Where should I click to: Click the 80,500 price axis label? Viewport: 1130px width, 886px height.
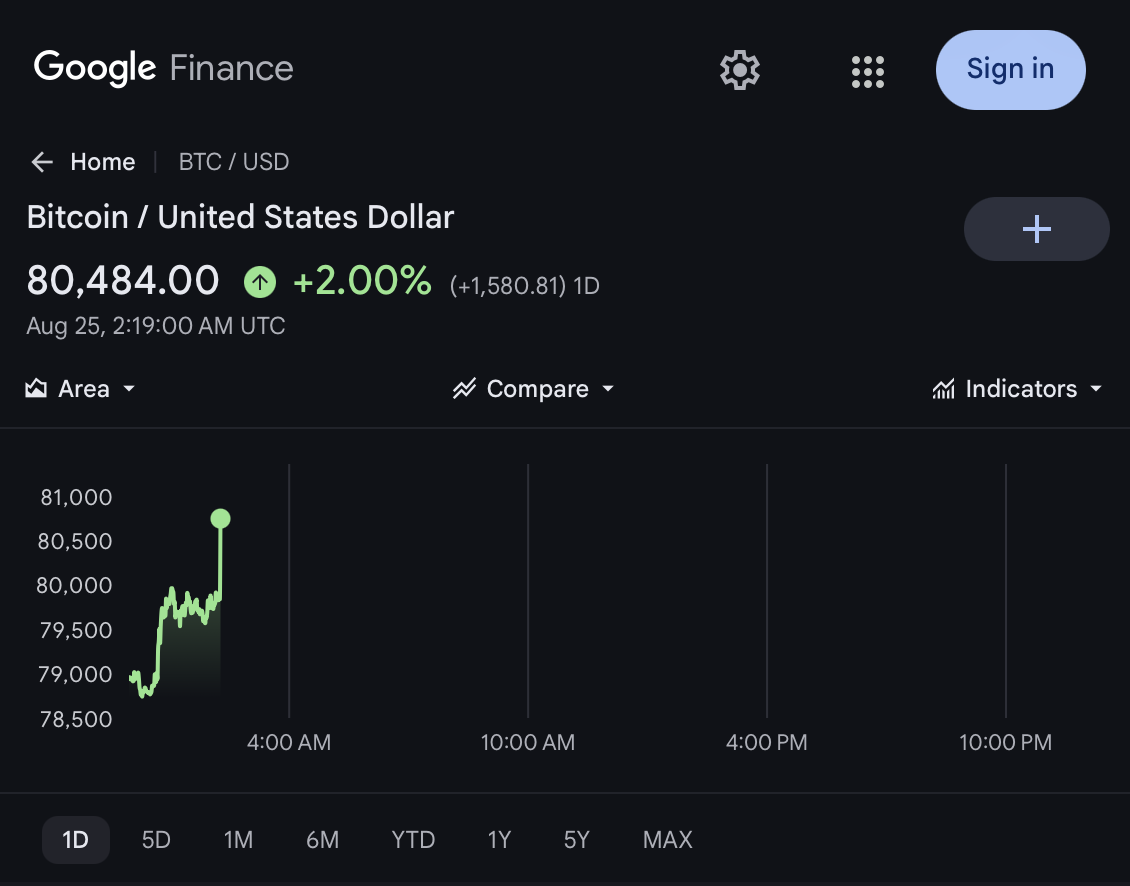[x=75, y=541]
